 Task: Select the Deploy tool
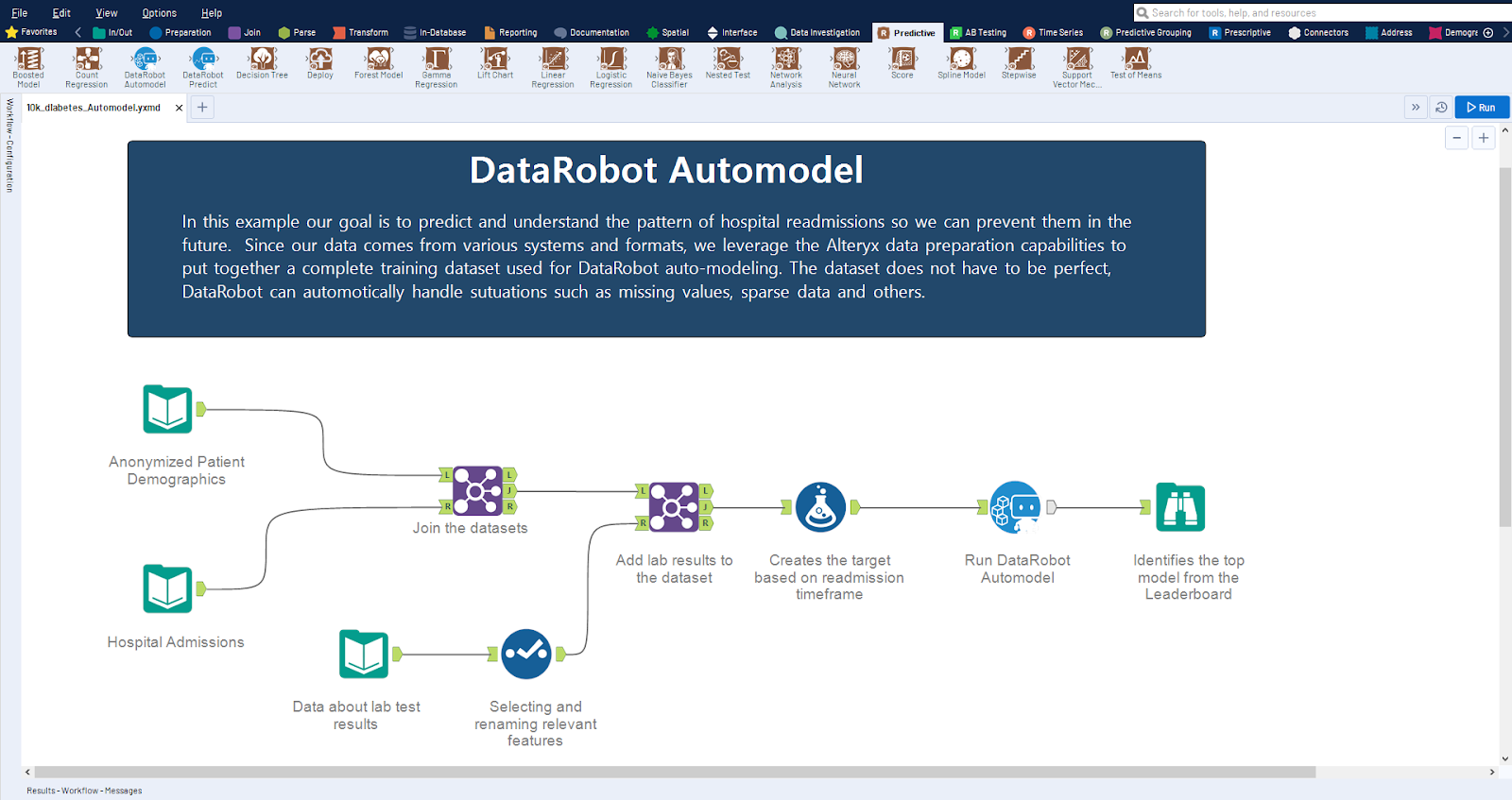(x=320, y=63)
